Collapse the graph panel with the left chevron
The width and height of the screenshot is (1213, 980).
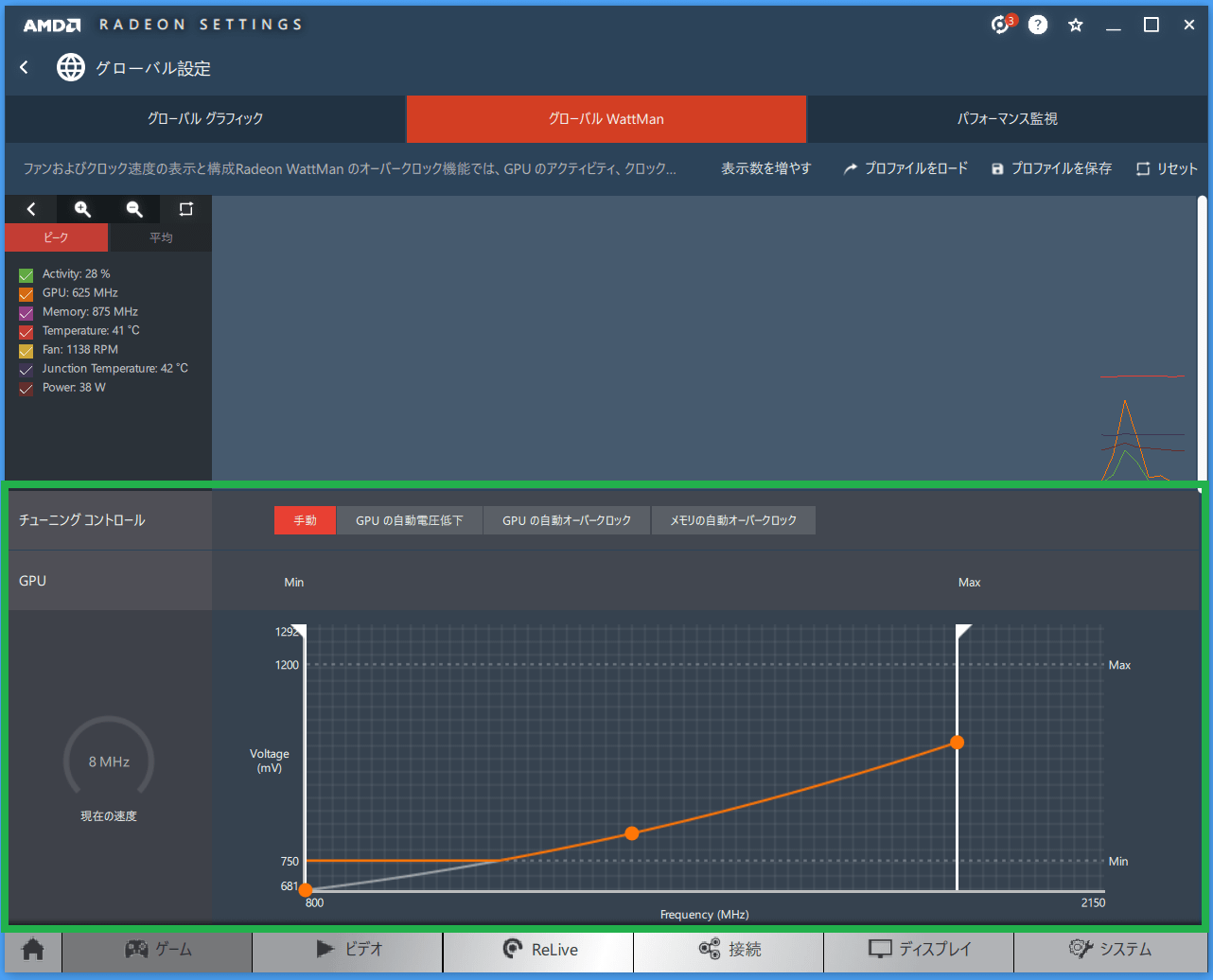[31, 209]
